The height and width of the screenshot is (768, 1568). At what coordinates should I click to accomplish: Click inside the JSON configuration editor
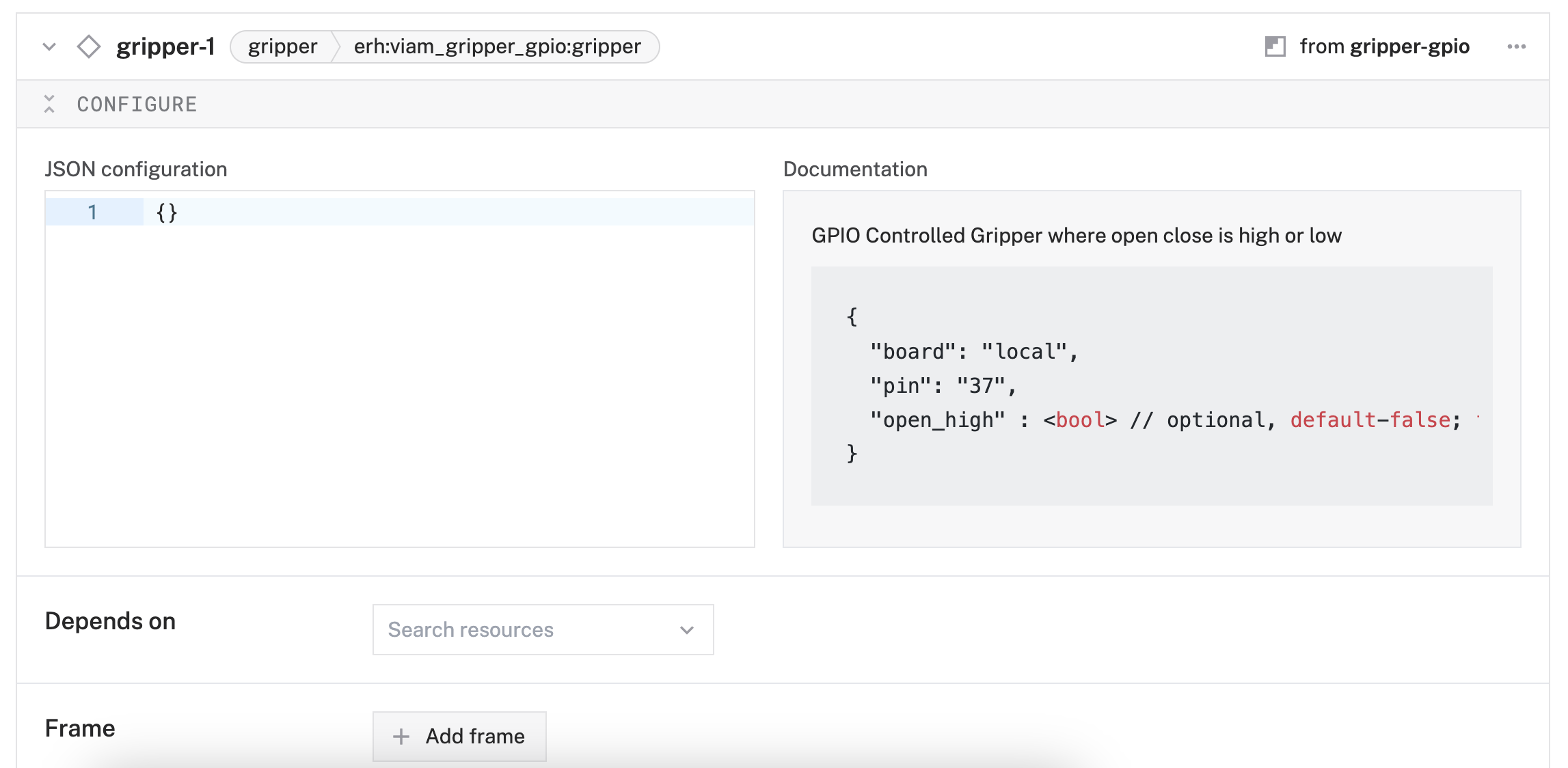pos(400,369)
